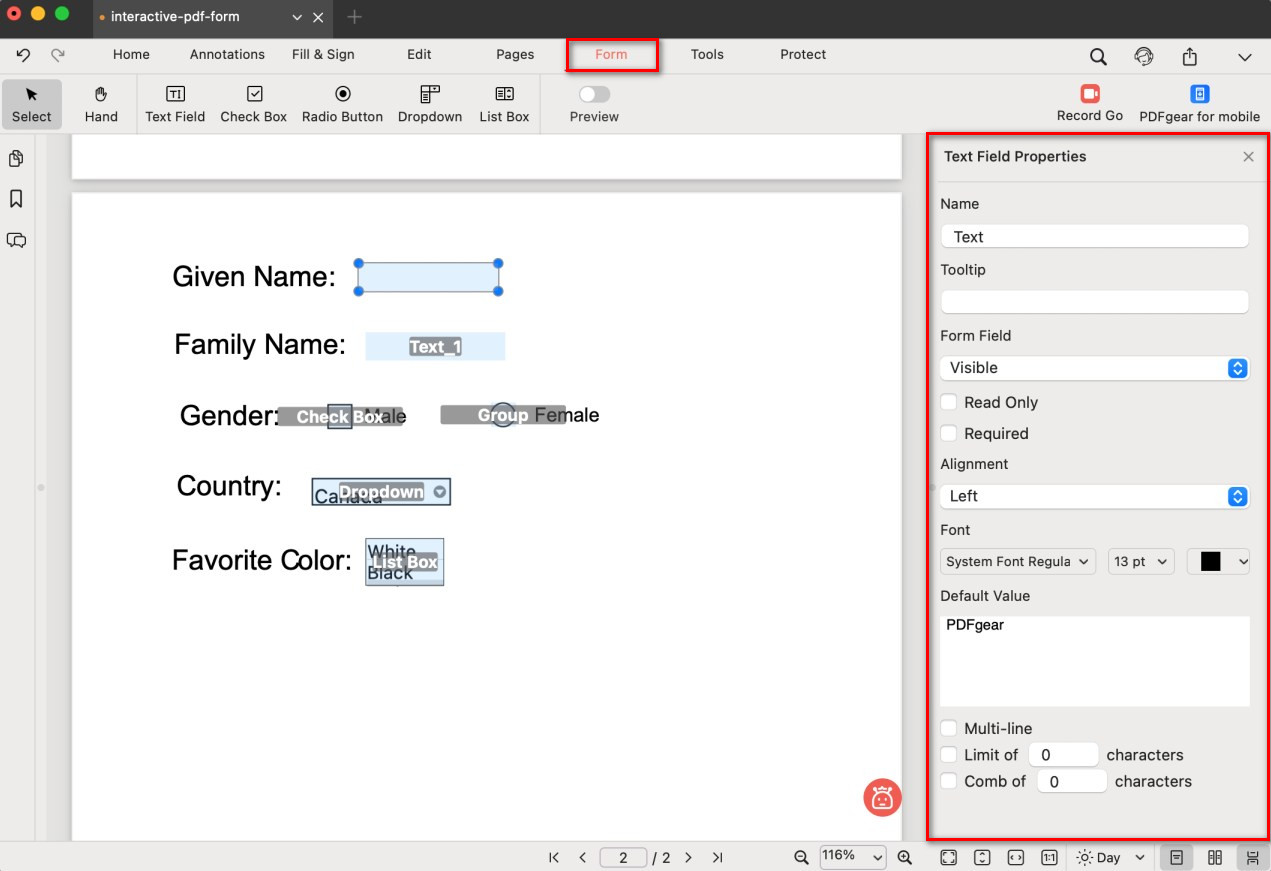Click the search magnifier icon

pyautogui.click(x=1098, y=57)
